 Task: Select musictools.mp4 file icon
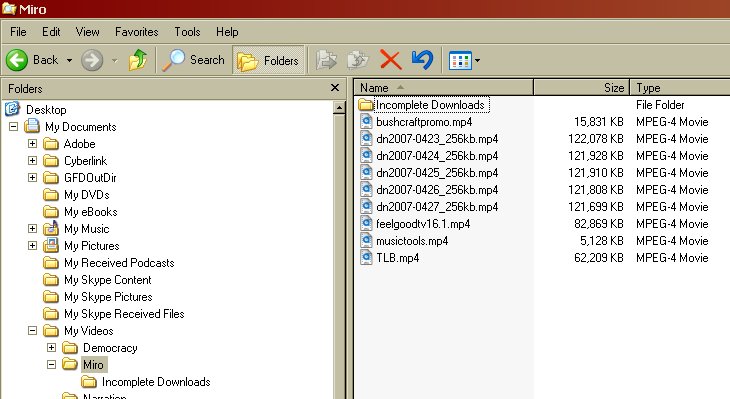[x=366, y=241]
